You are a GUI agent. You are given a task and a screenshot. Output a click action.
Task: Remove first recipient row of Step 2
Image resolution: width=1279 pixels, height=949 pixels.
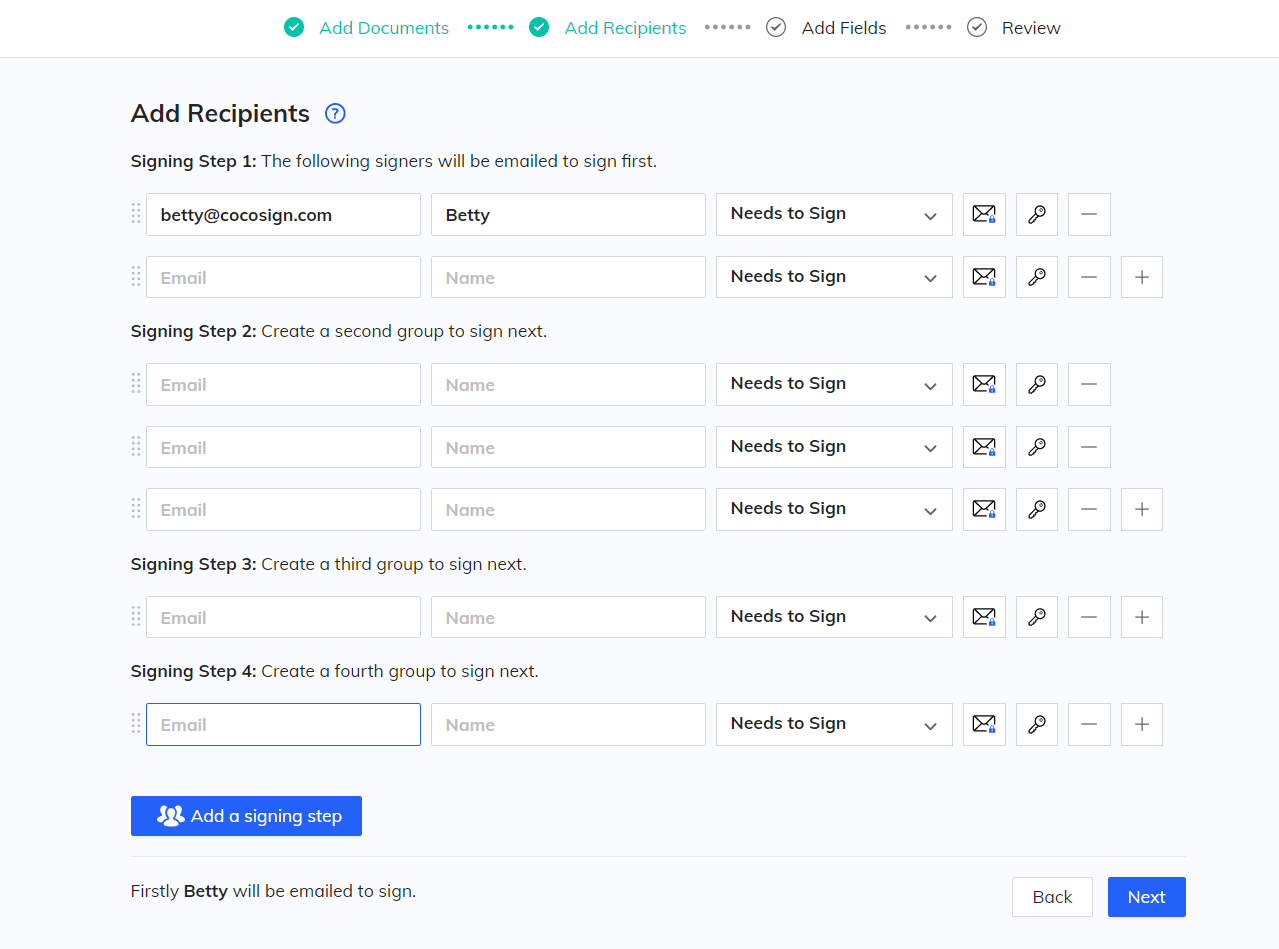(1089, 384)
